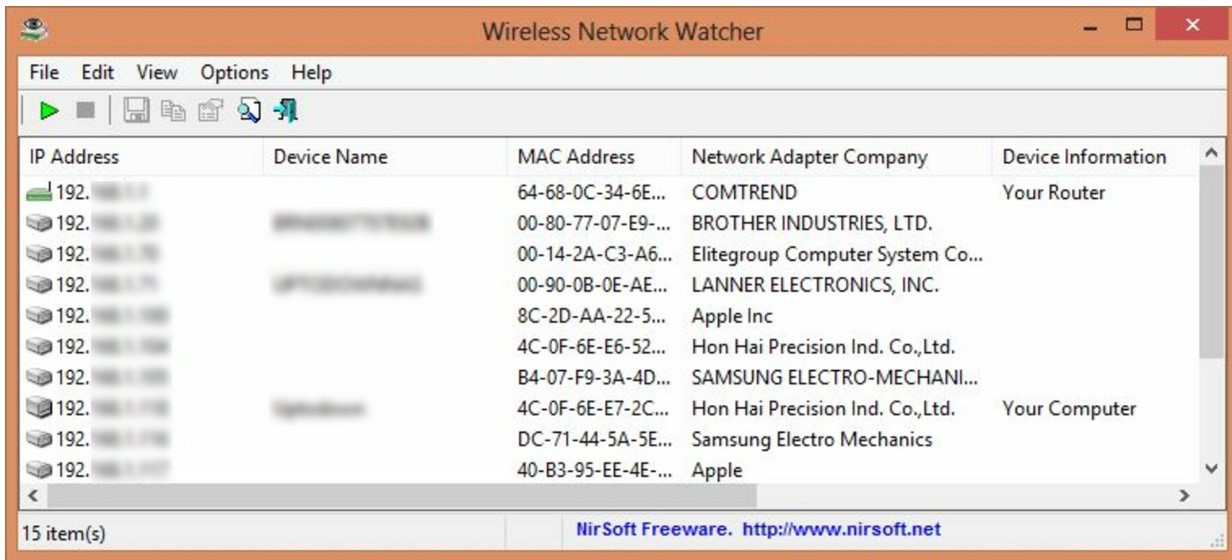Click the Stop Scanning square icon
Screen dimensions: 1232x560
coord(86,111)
